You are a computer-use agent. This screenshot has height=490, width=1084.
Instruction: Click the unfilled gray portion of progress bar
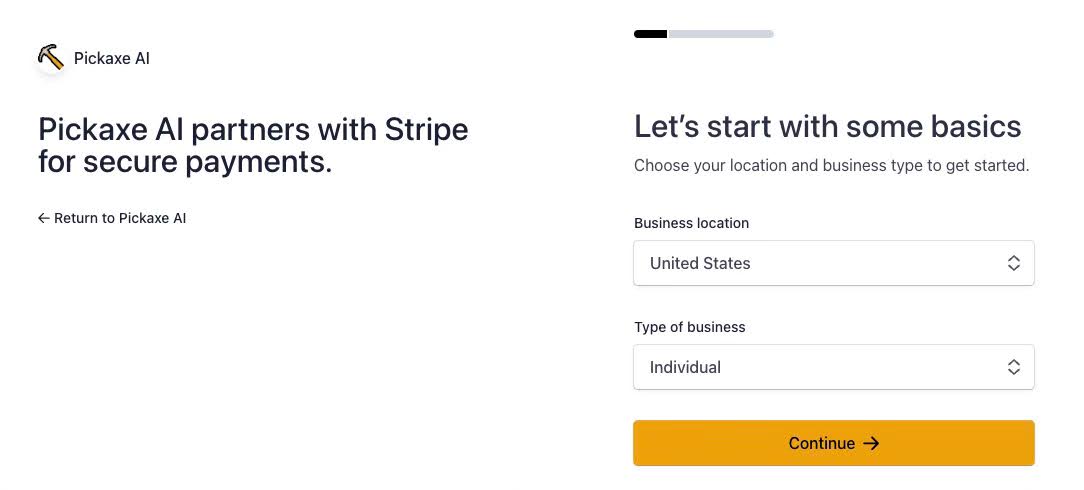click(721, 34)
